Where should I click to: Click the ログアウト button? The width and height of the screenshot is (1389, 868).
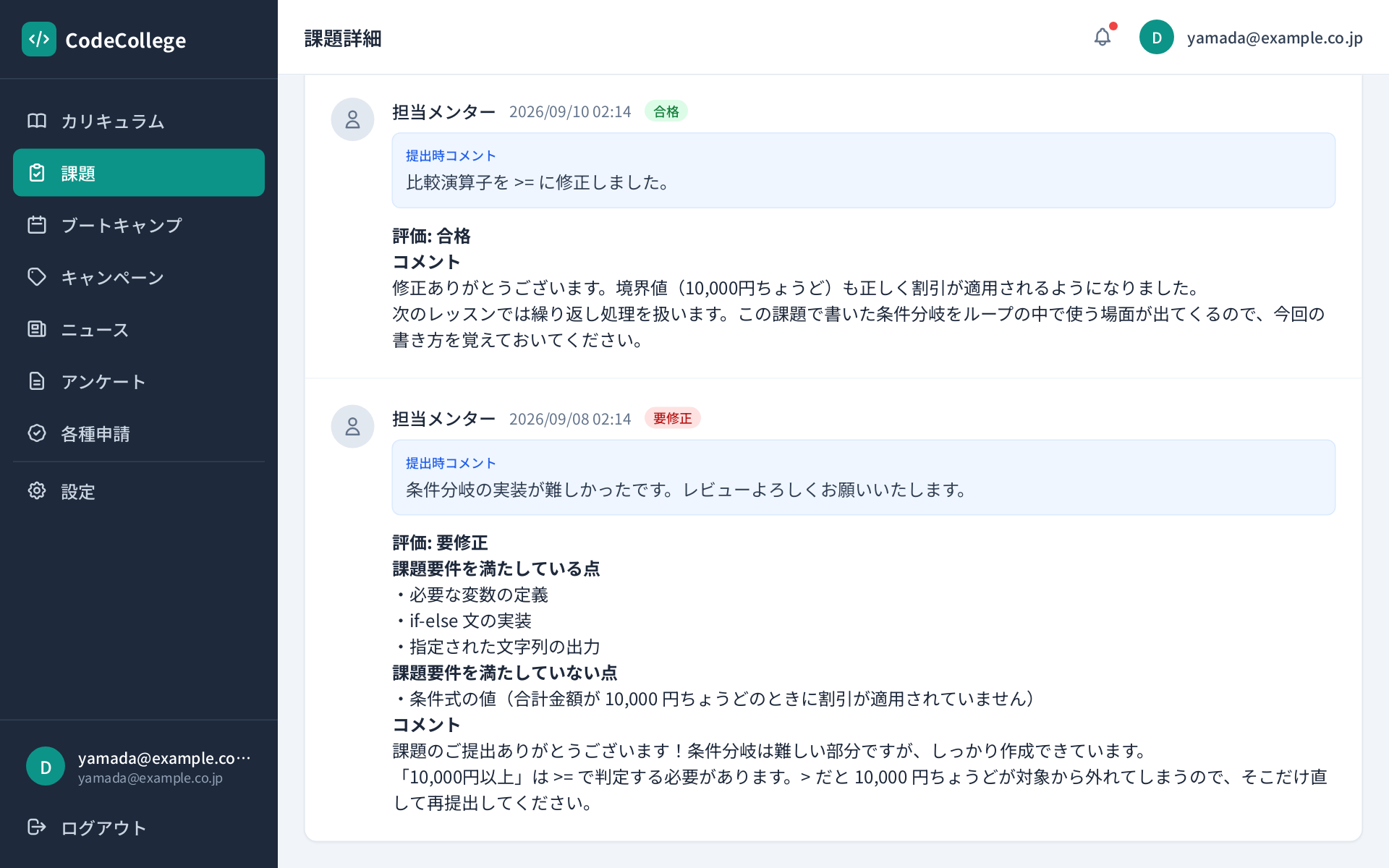[x=139, y=827]
